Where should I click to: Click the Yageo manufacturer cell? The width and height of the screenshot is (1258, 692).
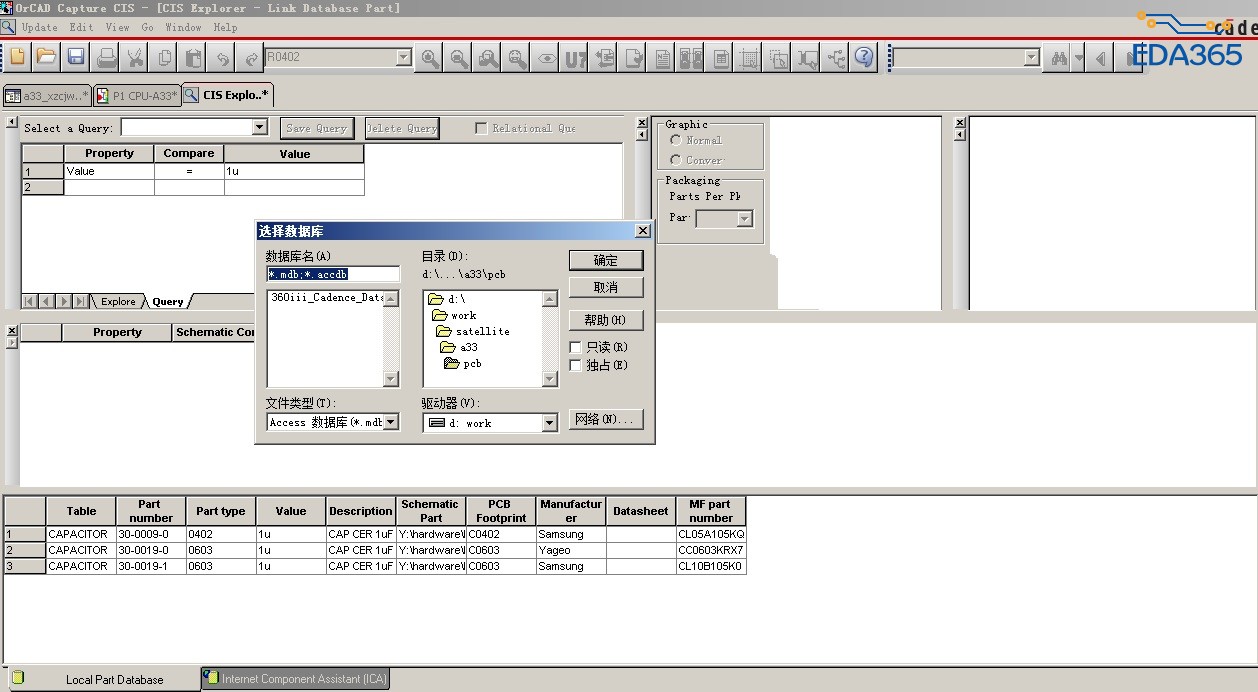571,550
